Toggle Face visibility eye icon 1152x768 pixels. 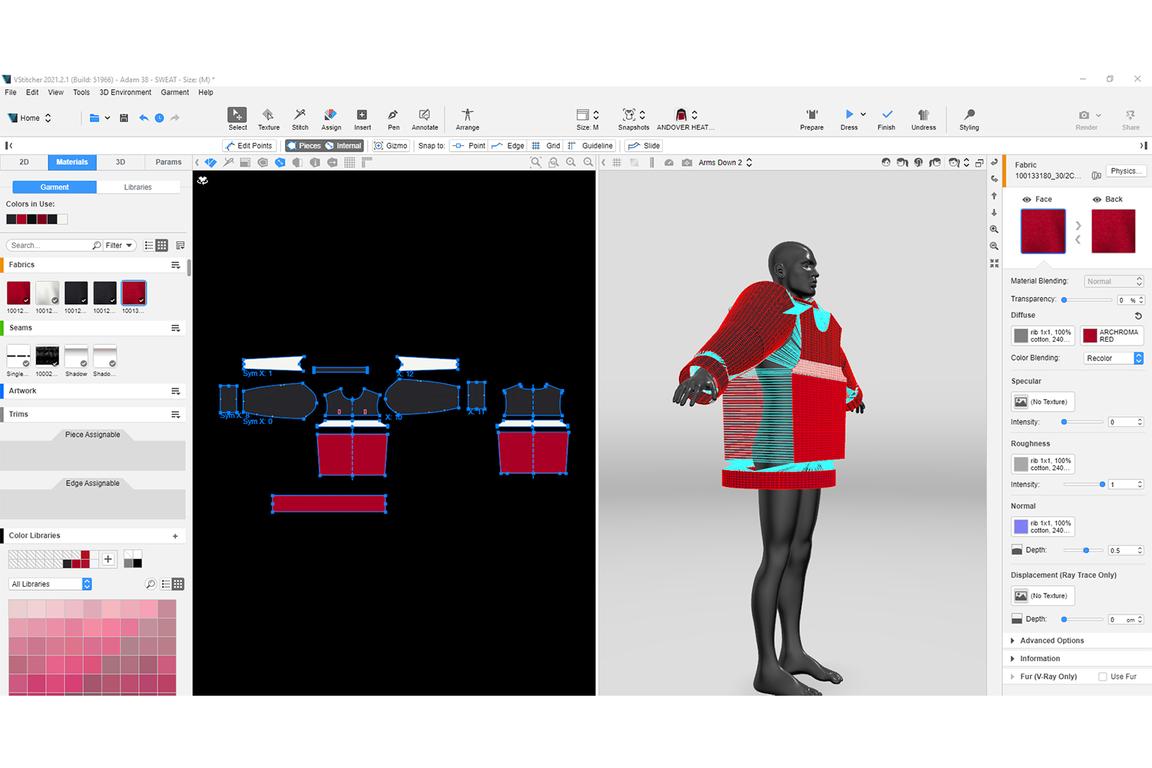click(x=1027, y=199)
